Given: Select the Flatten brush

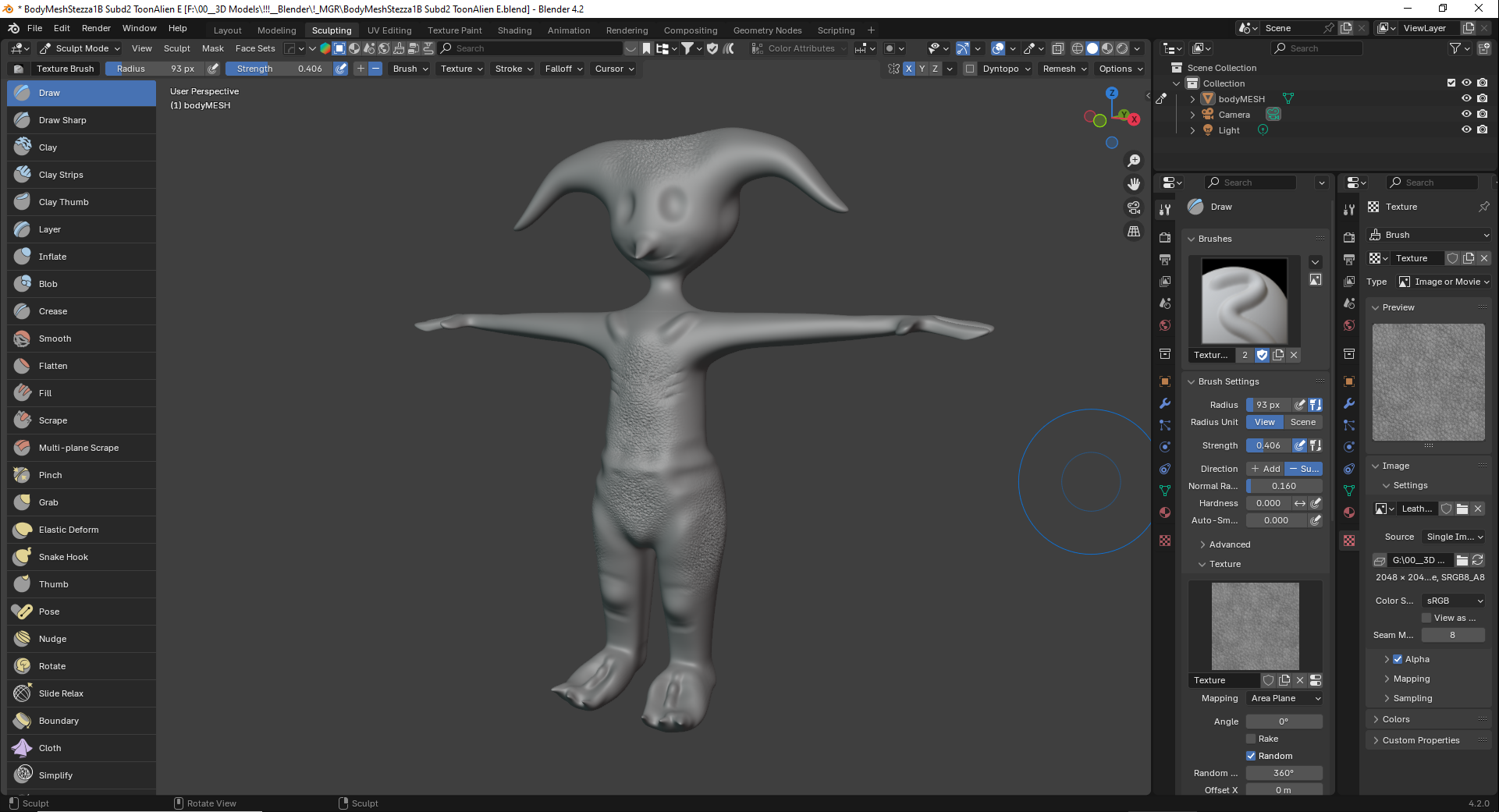Looking at the screenshot, I should (x=82, y=366).
